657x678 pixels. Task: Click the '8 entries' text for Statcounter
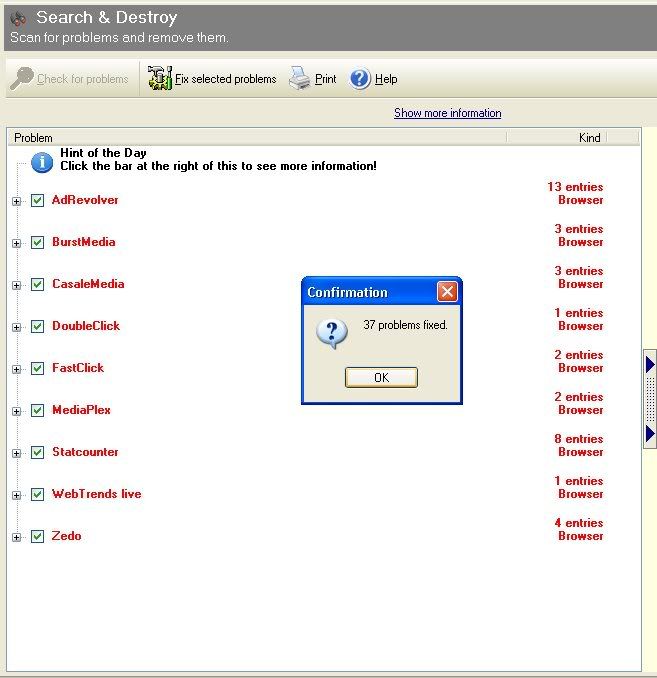(578, 439)
